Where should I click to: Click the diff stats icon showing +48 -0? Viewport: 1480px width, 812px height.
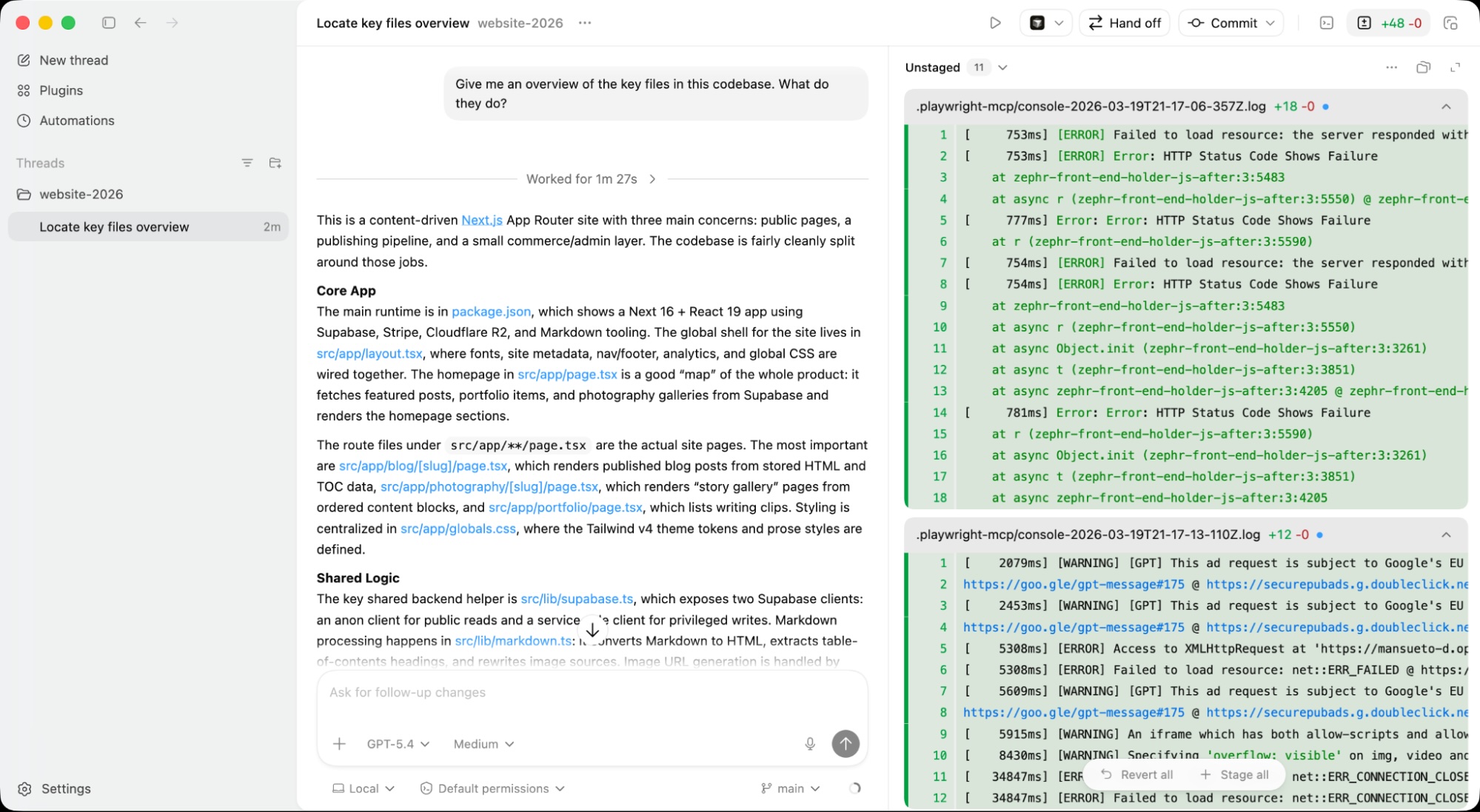point(1388,23)
